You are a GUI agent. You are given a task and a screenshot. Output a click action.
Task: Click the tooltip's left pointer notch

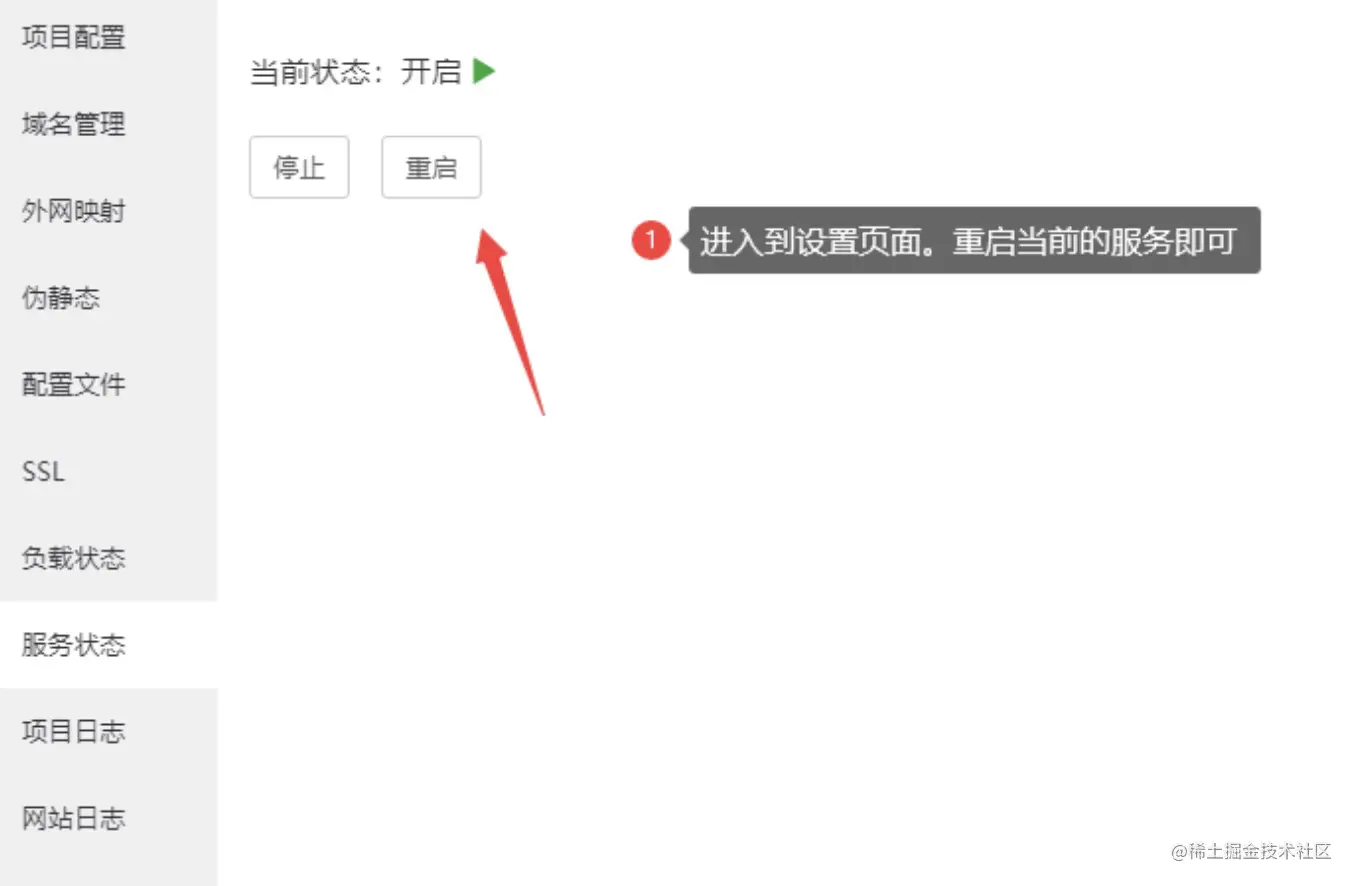(685, 240)
